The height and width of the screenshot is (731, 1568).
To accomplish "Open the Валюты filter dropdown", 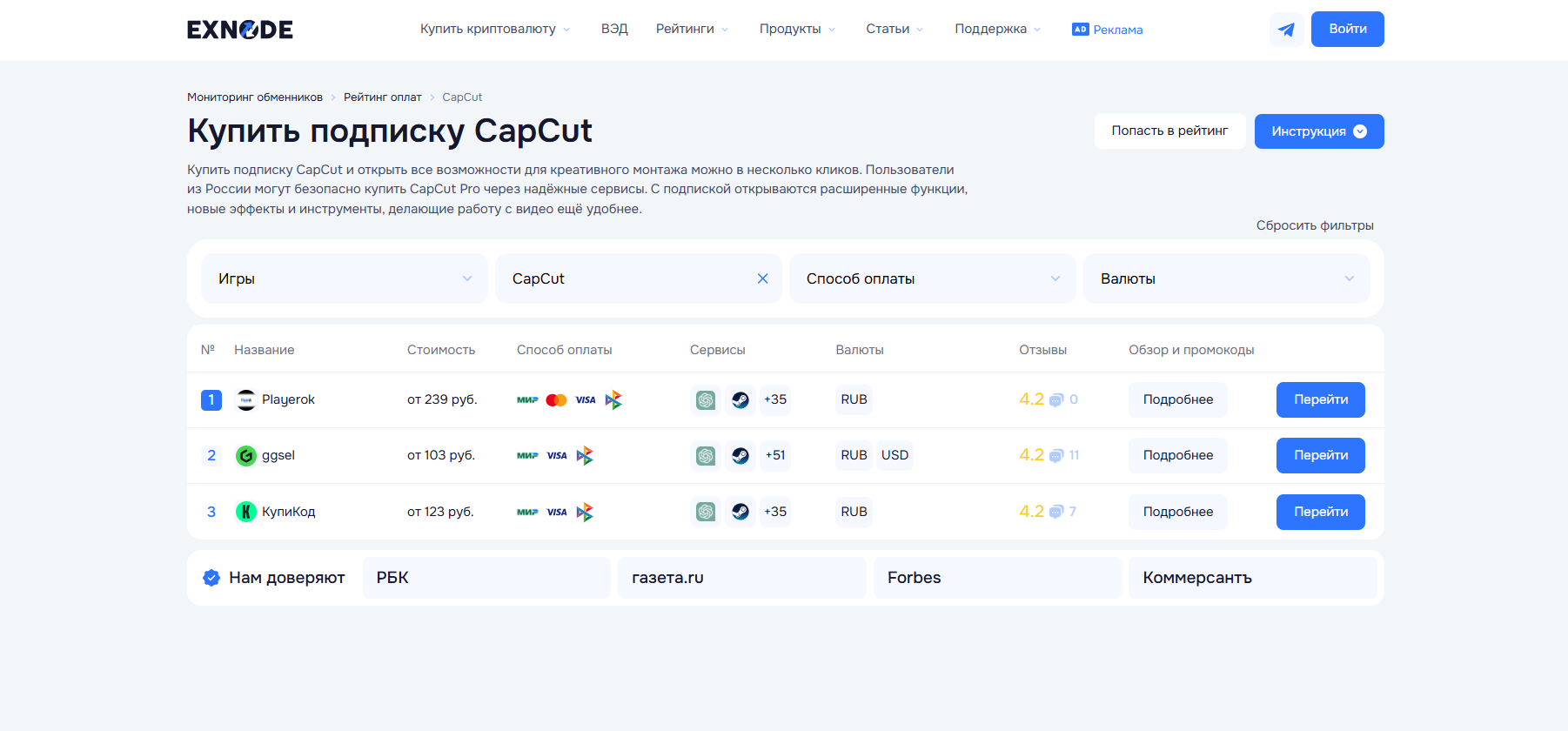I will pyautogui.click(x=1226, y=278).
